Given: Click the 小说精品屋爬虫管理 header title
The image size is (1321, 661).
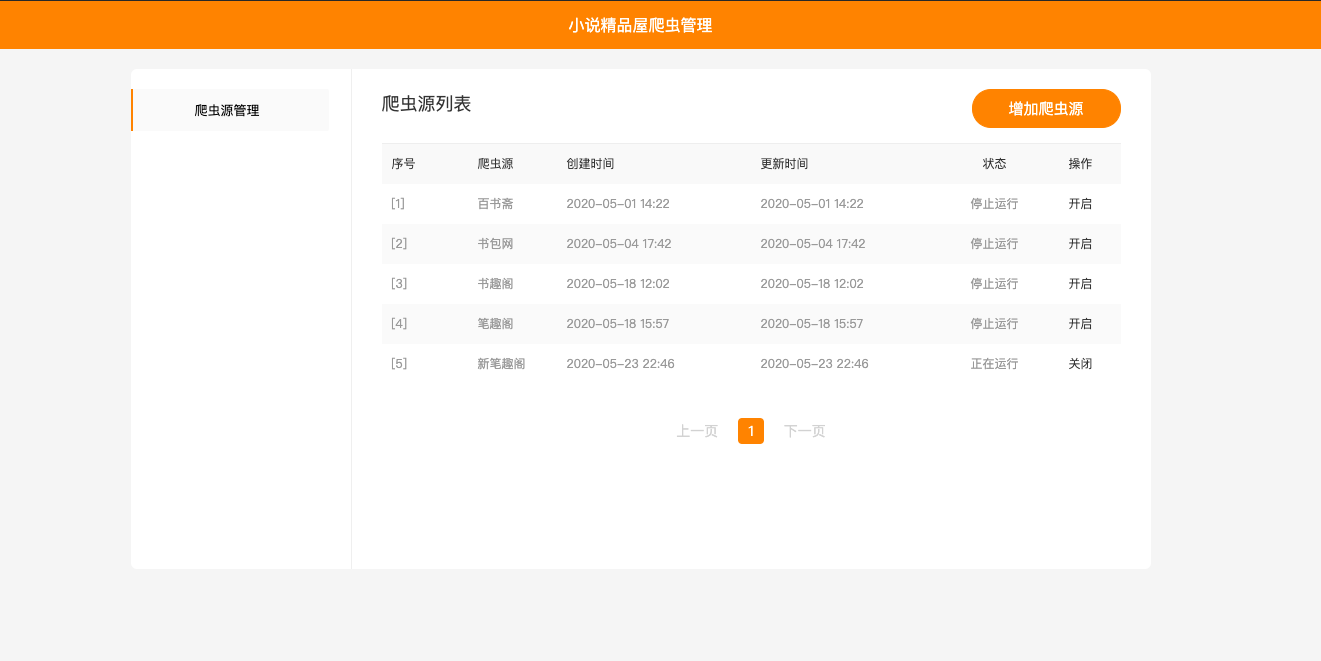Looking at the screenshot, I should point(640,25).
